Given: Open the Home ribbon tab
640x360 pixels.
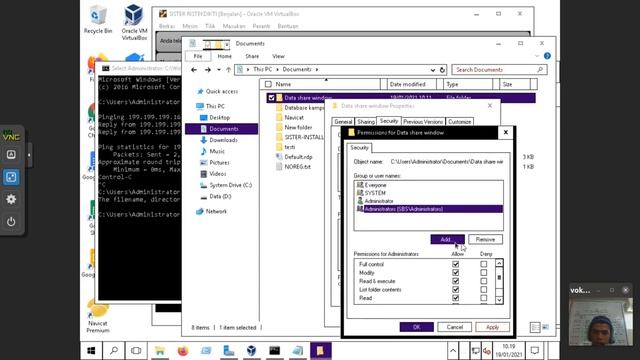Looking at the screenshot, I should click(x=224, y=56).
